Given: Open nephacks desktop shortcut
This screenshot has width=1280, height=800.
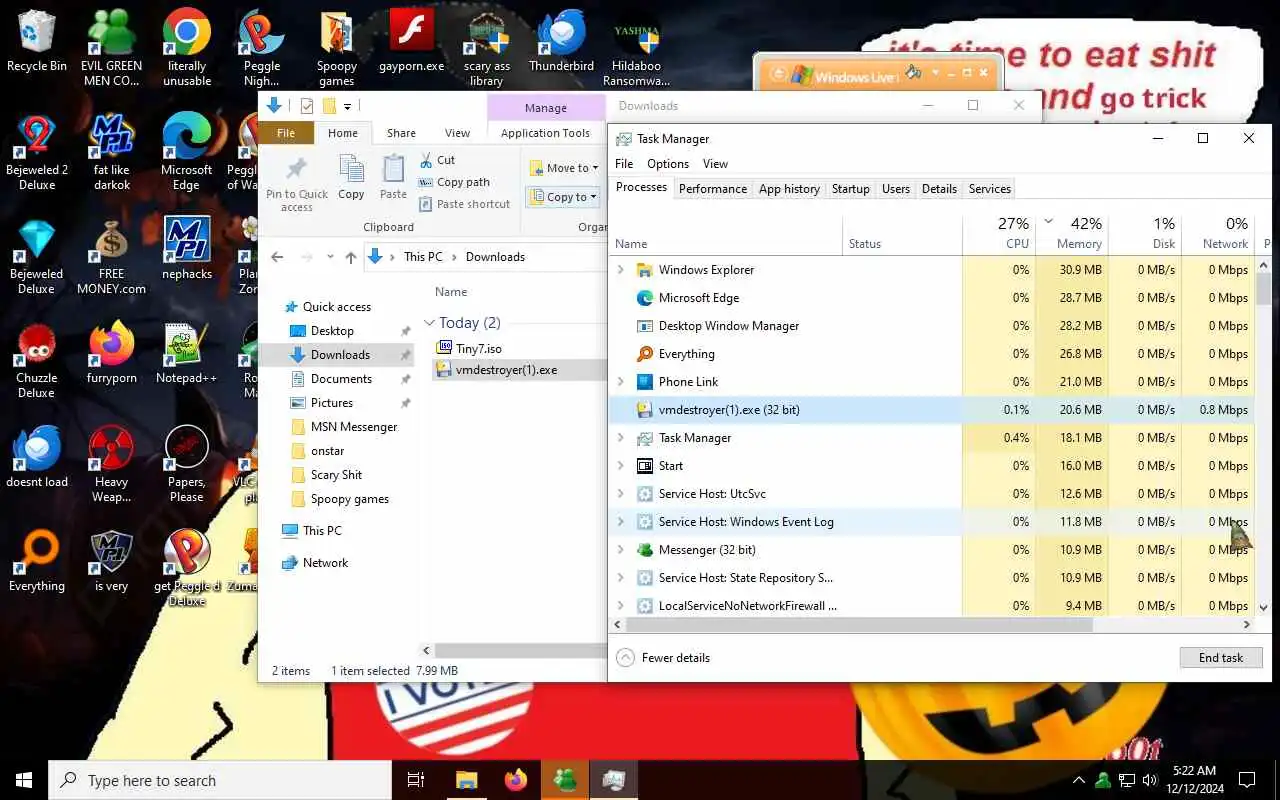Looking at the screenshot, I should coord(187,250).
